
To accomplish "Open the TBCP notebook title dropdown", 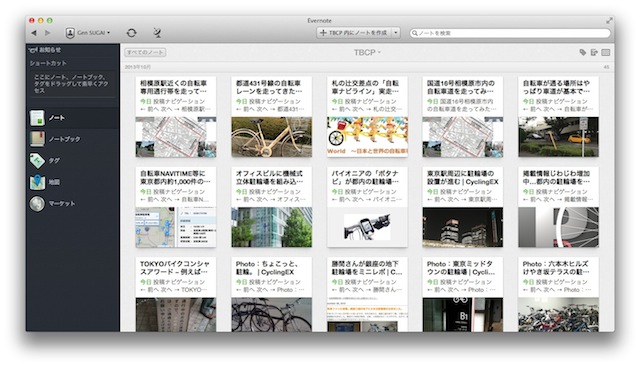I will click(x=367, y=52).
